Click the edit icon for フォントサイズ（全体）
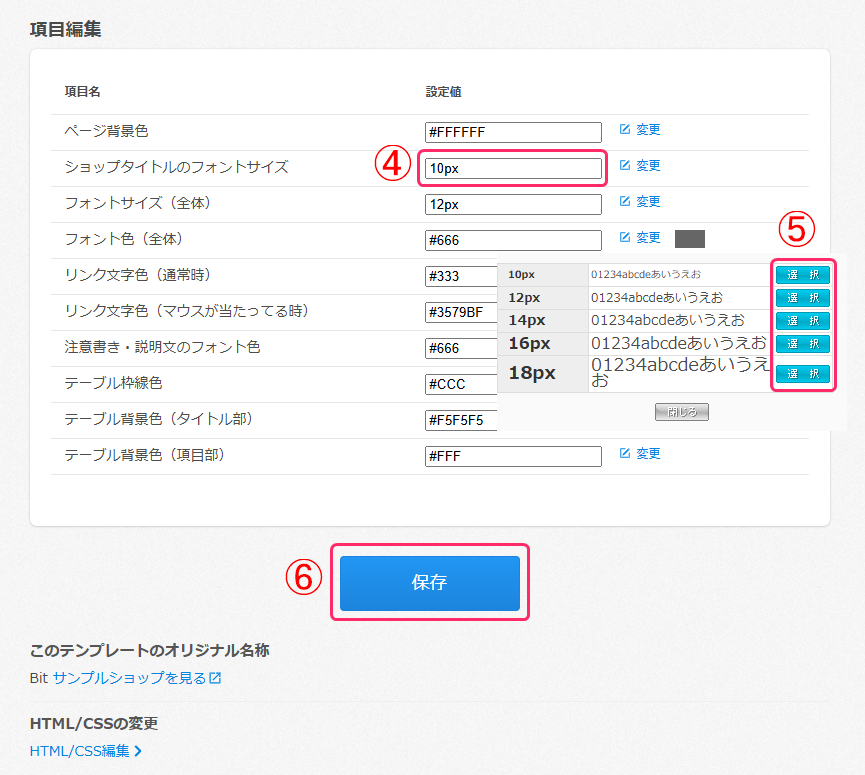Image resolution: width=865 pixels, height=775 pixels. click(x=625, y=202)
